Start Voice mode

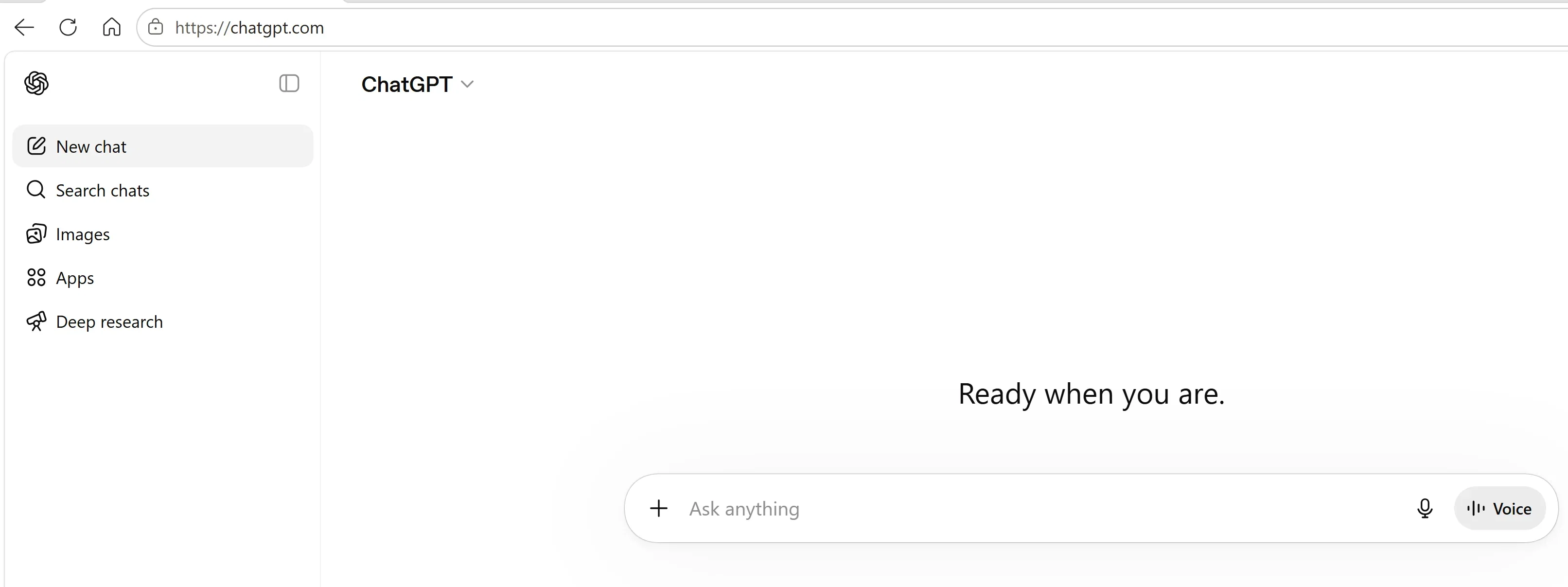pos(1499,508)
